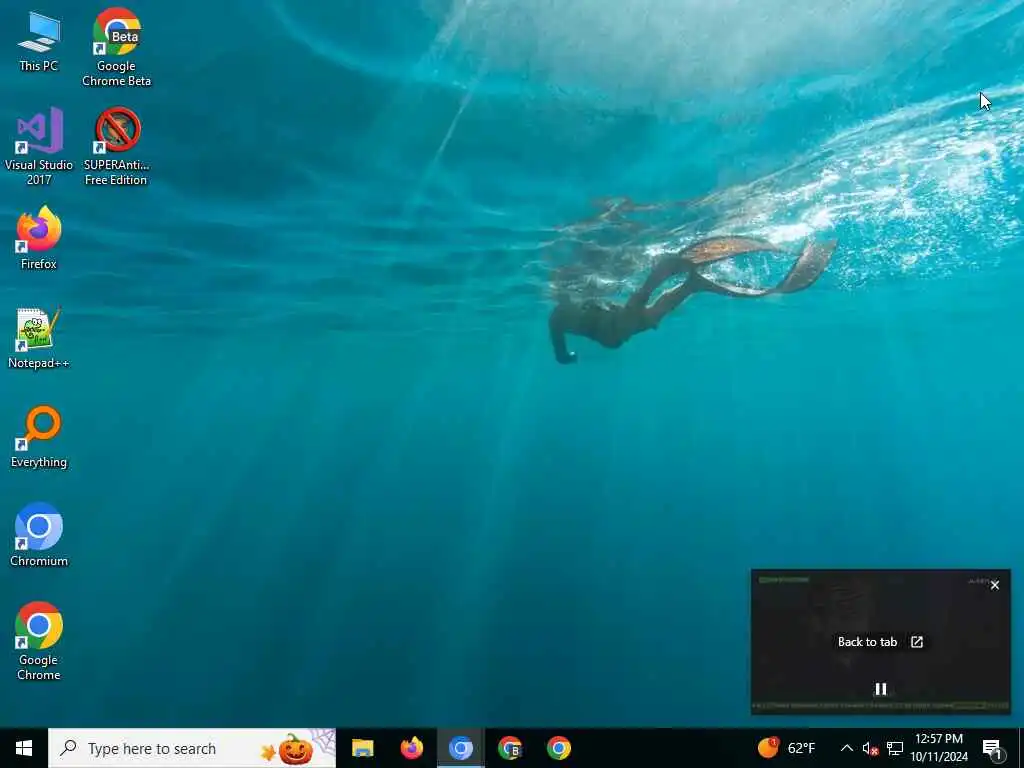Open File Explorer from the taskbar
This screenshot has height=768, width=1024.
pos(362,748)
